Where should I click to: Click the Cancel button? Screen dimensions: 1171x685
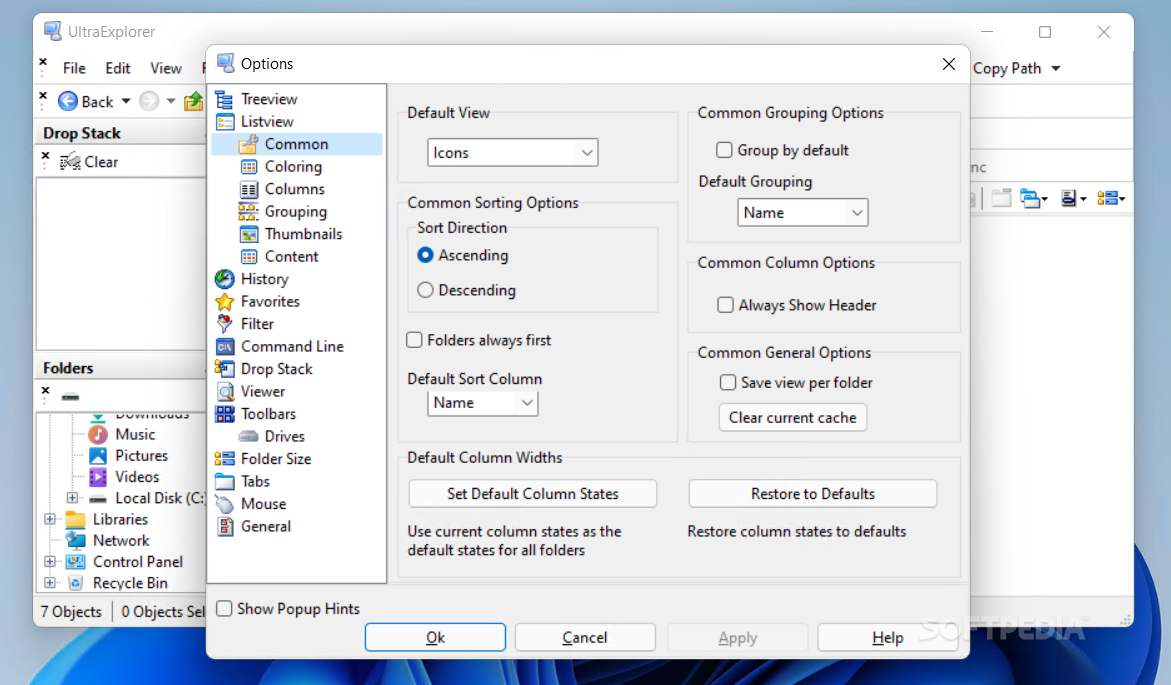point(585,637)
